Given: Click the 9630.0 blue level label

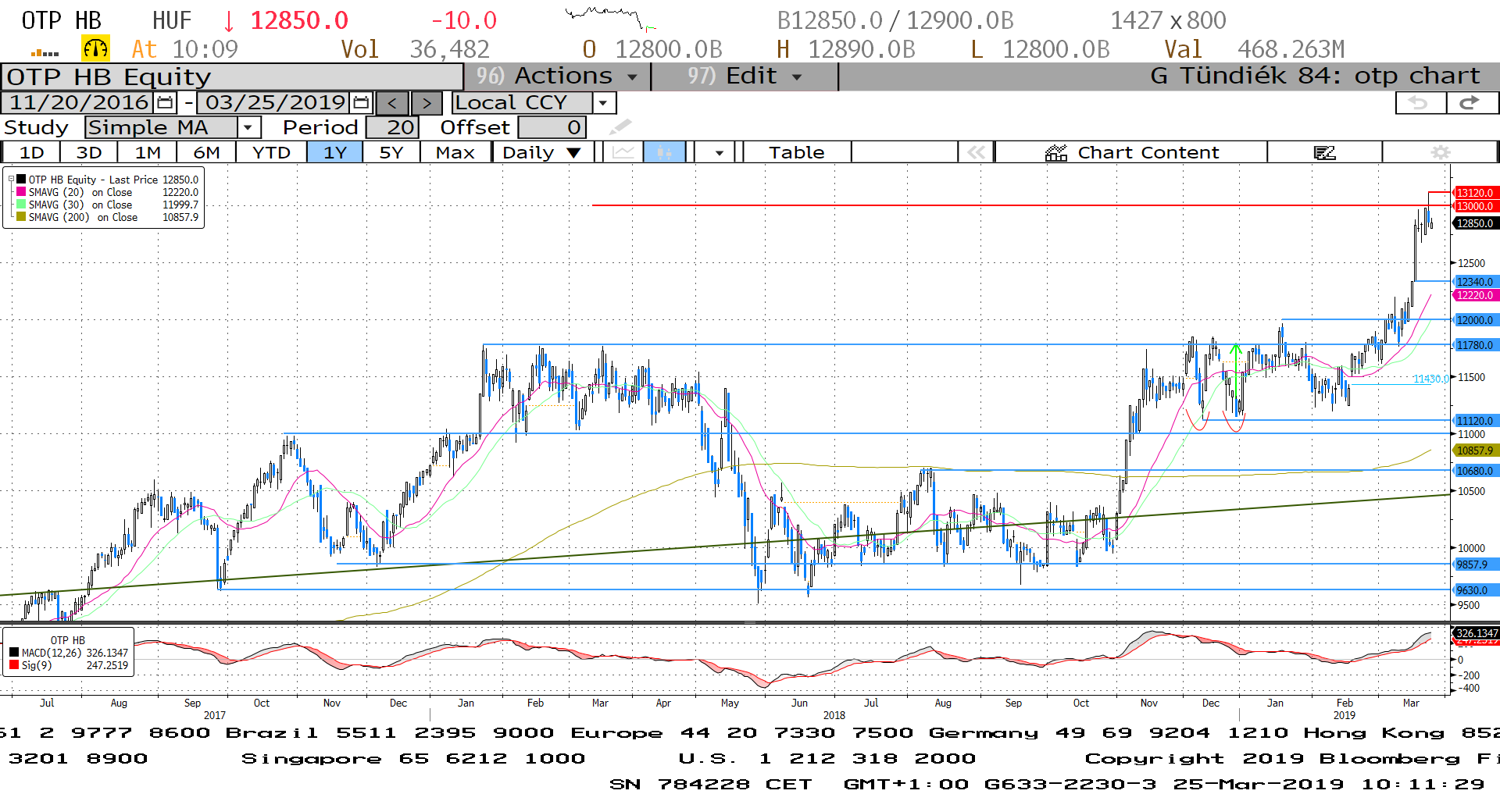Looking at the screenshot, I should coord(1475,590).
